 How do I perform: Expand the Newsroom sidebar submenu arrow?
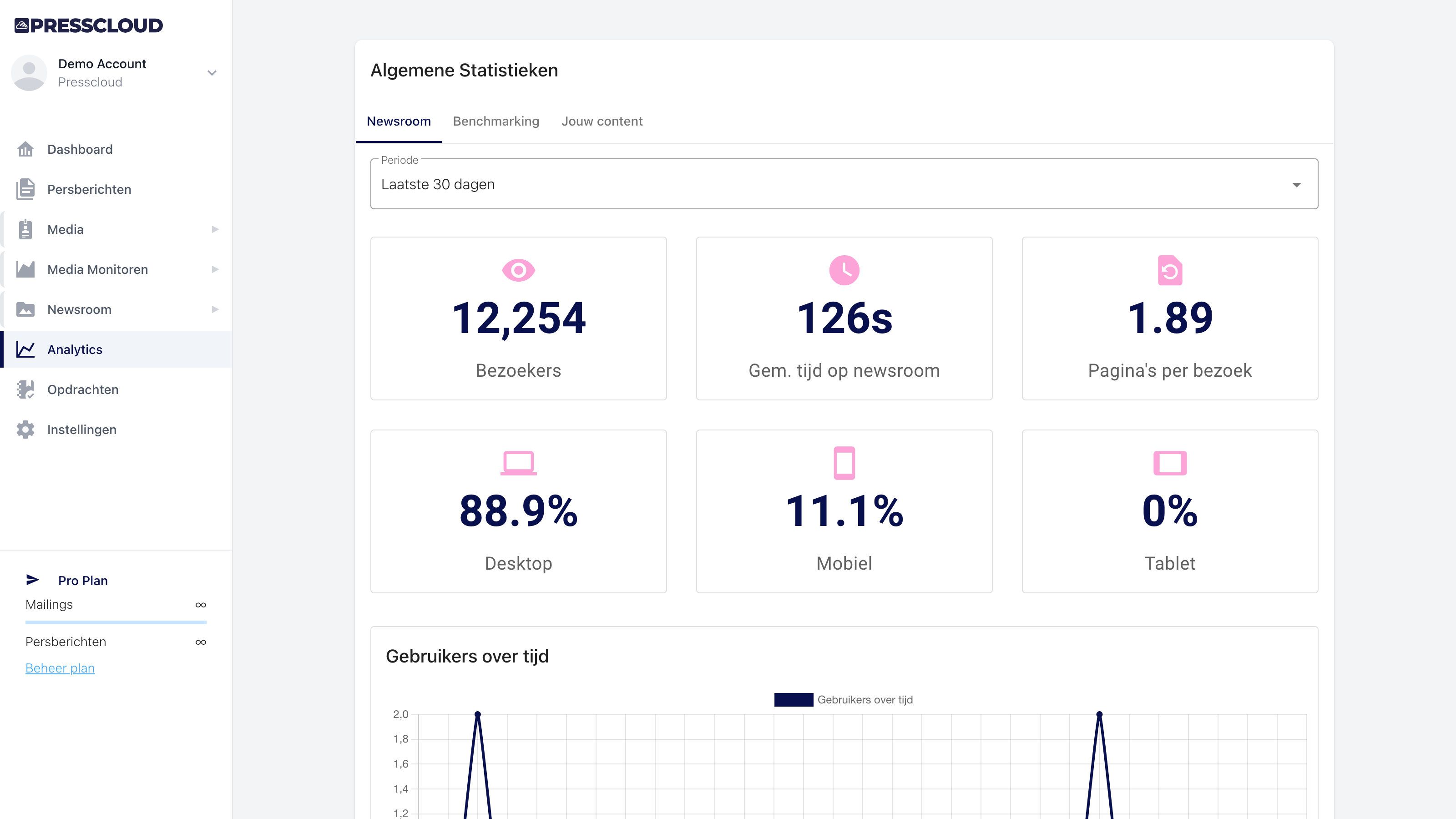[x=215, y=310]
